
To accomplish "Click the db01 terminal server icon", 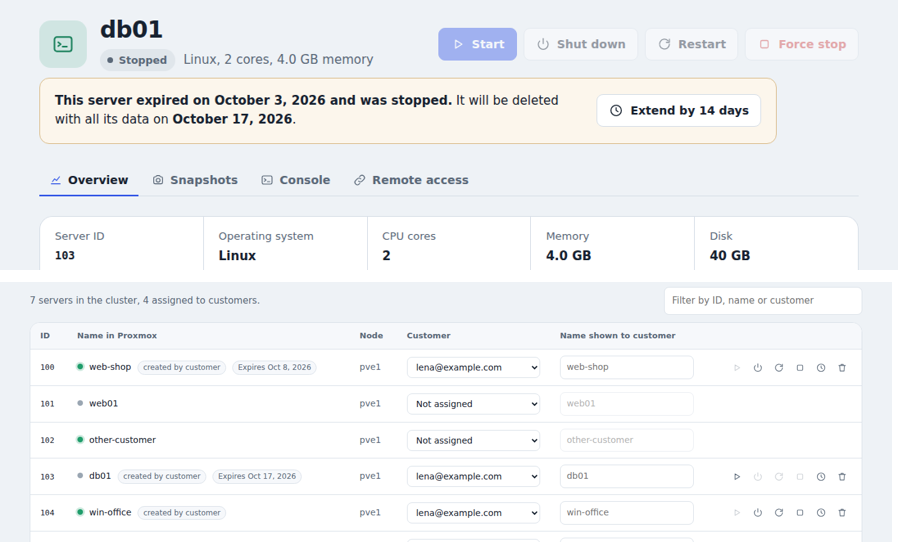I will (x=63, y=44).
